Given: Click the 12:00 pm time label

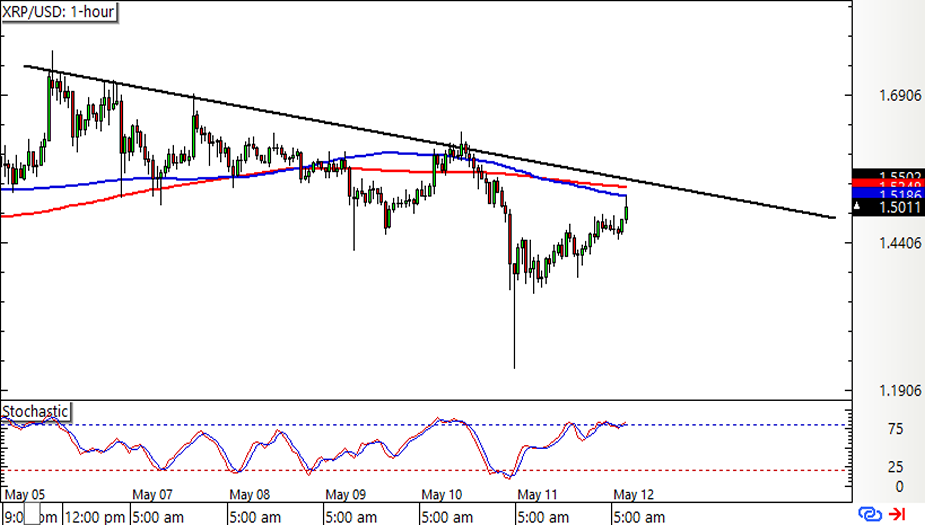Looking at the screenshot, I should click(x=95, y=517).
